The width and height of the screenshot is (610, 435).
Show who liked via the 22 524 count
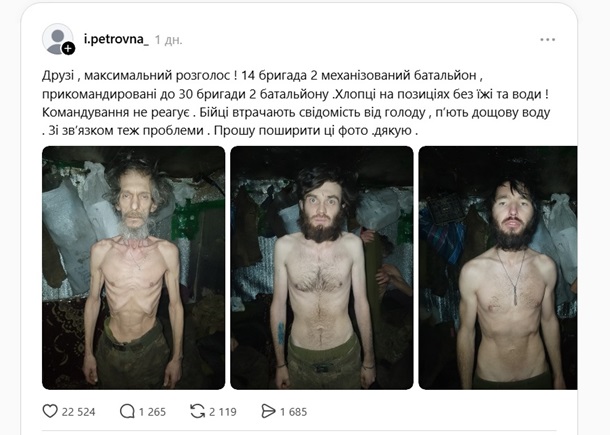78,412
